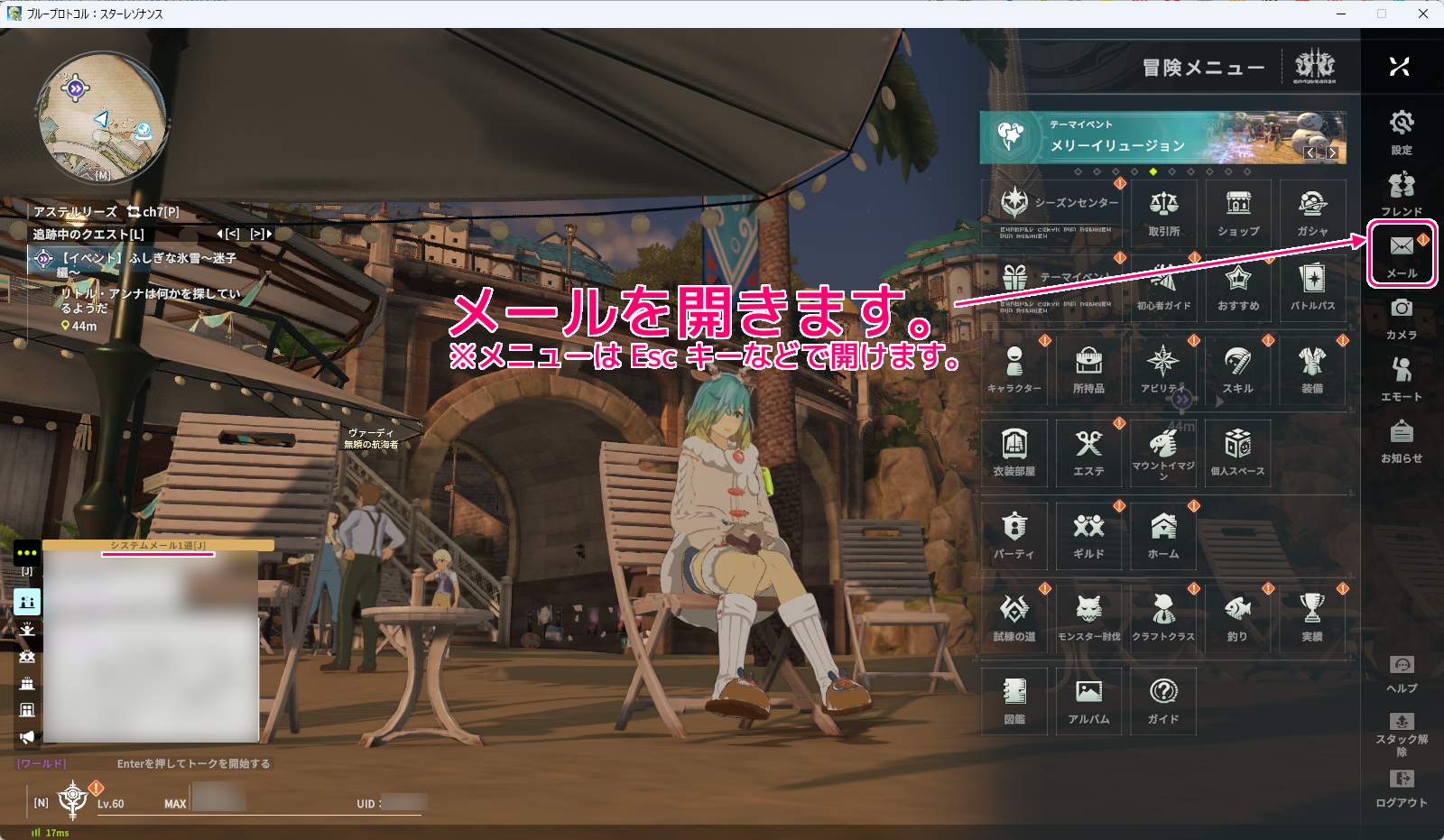Click the ガシャ (Gacha) icon

[1312, 212]
